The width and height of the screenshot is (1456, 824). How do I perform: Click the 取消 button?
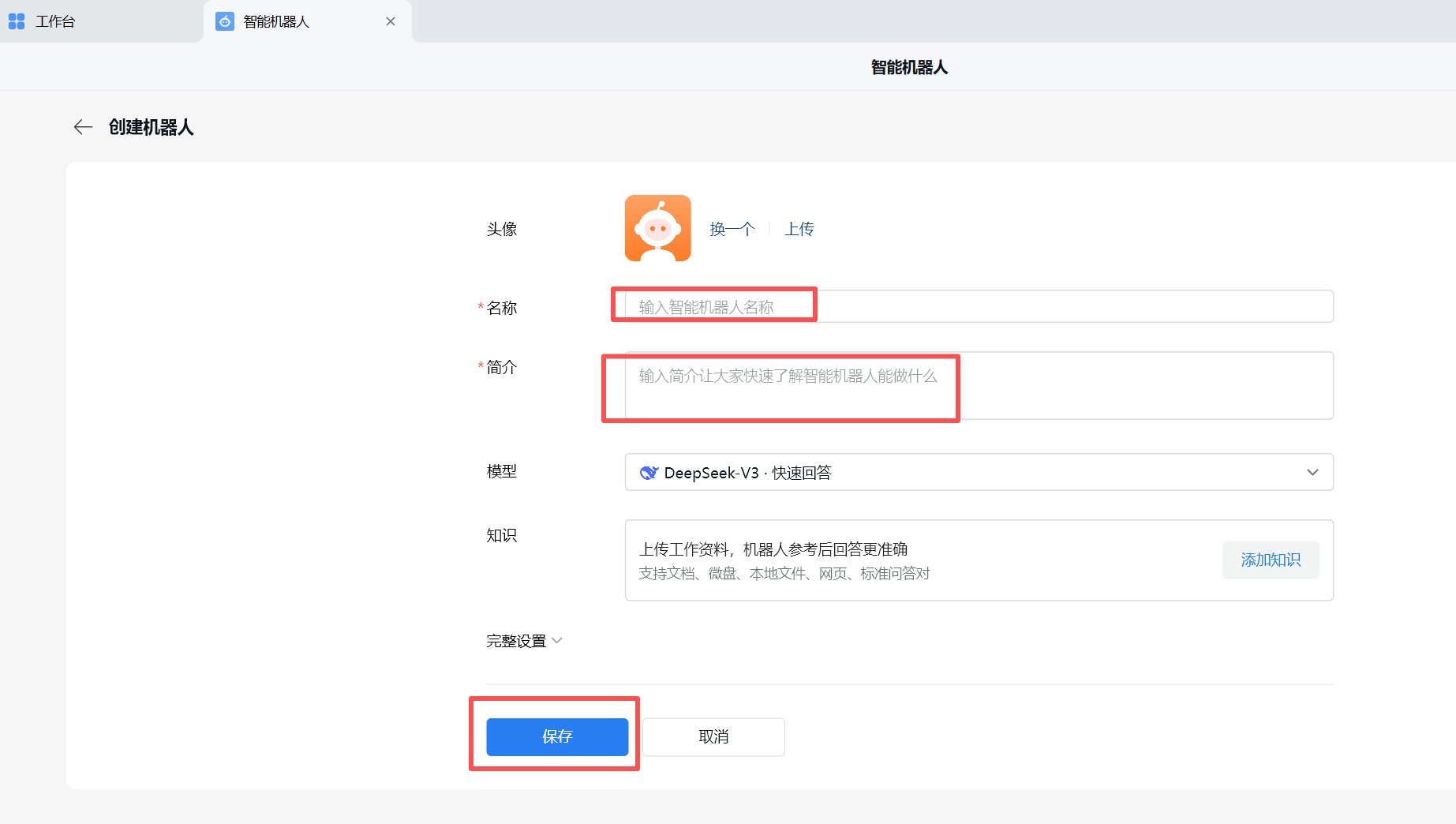tap(713, 736)
